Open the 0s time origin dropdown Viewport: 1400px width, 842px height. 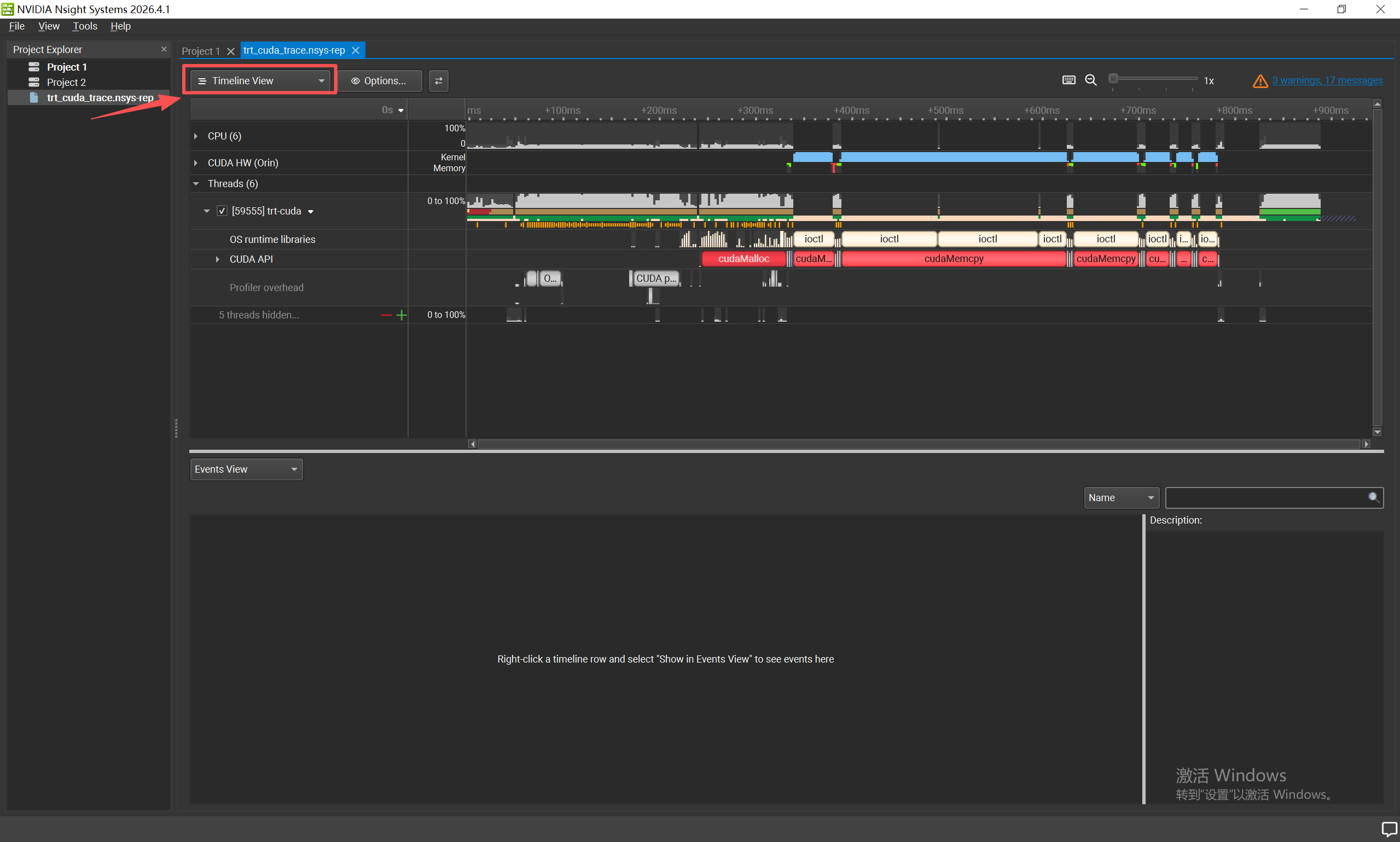(393, 110)
